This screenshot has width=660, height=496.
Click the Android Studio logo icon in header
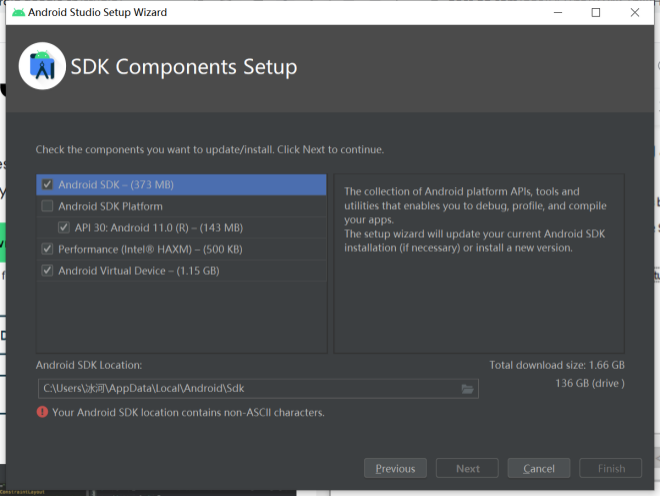click(43, 66)
